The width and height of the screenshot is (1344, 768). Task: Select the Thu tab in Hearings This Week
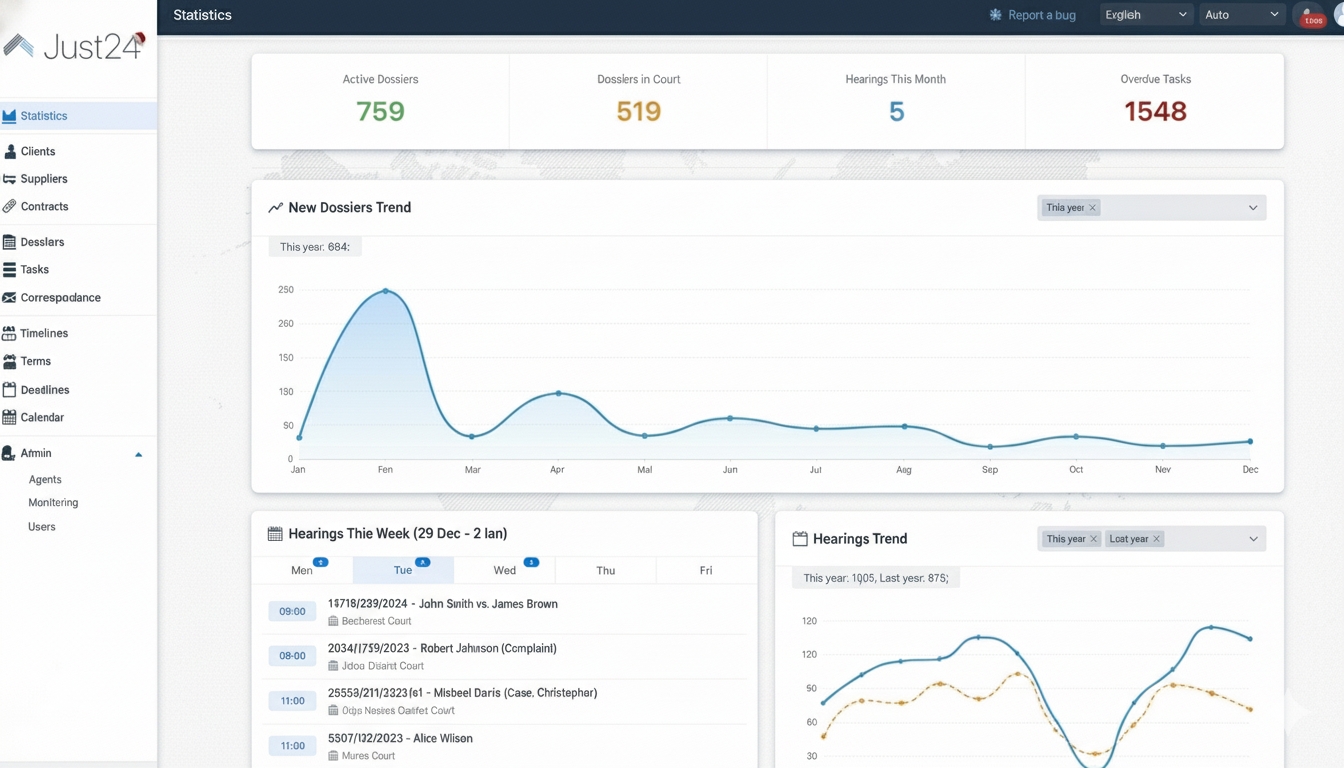[605, 570]
